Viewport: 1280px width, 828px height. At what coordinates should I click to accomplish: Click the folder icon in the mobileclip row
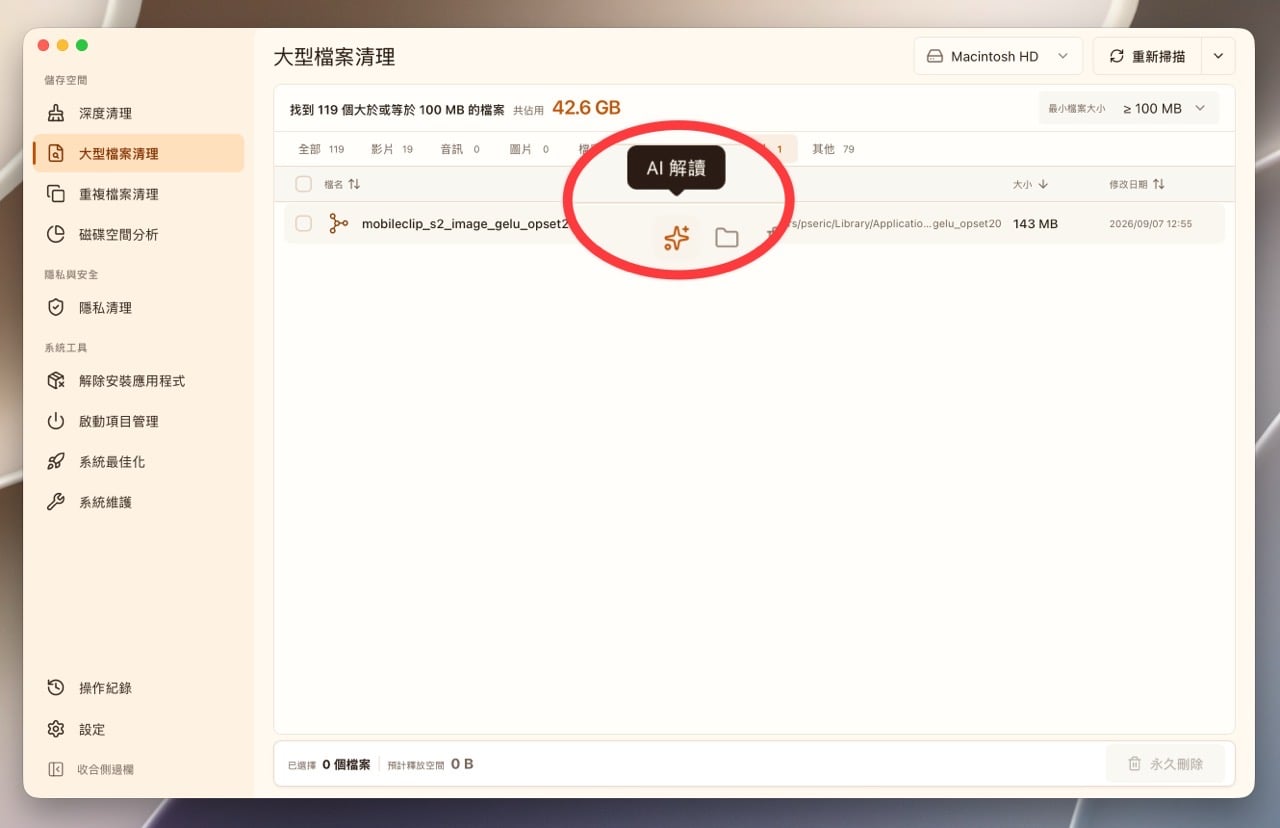coord(727,238)
